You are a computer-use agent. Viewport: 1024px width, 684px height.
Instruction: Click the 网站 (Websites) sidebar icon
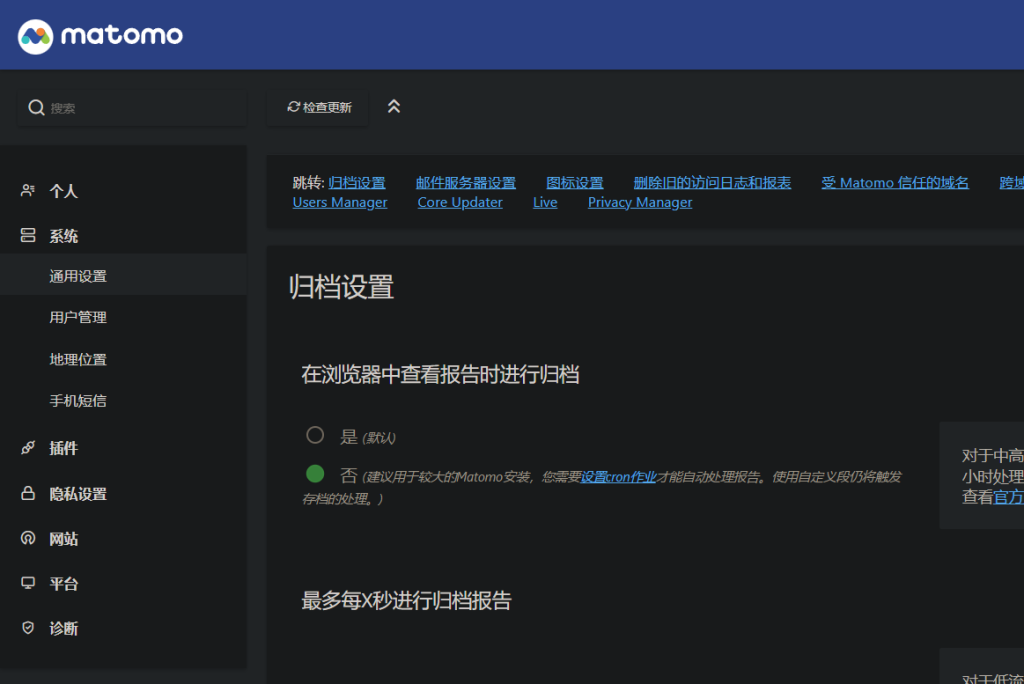tap(29, 538)
